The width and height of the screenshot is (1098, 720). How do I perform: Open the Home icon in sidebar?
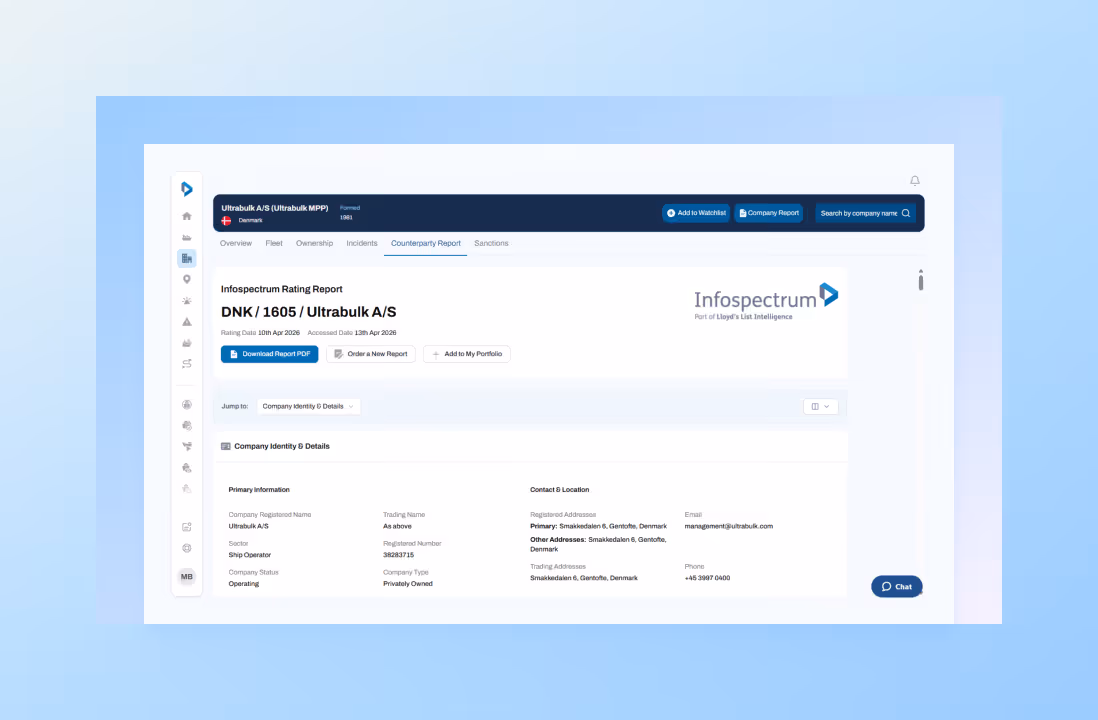[x=187, y=216]
